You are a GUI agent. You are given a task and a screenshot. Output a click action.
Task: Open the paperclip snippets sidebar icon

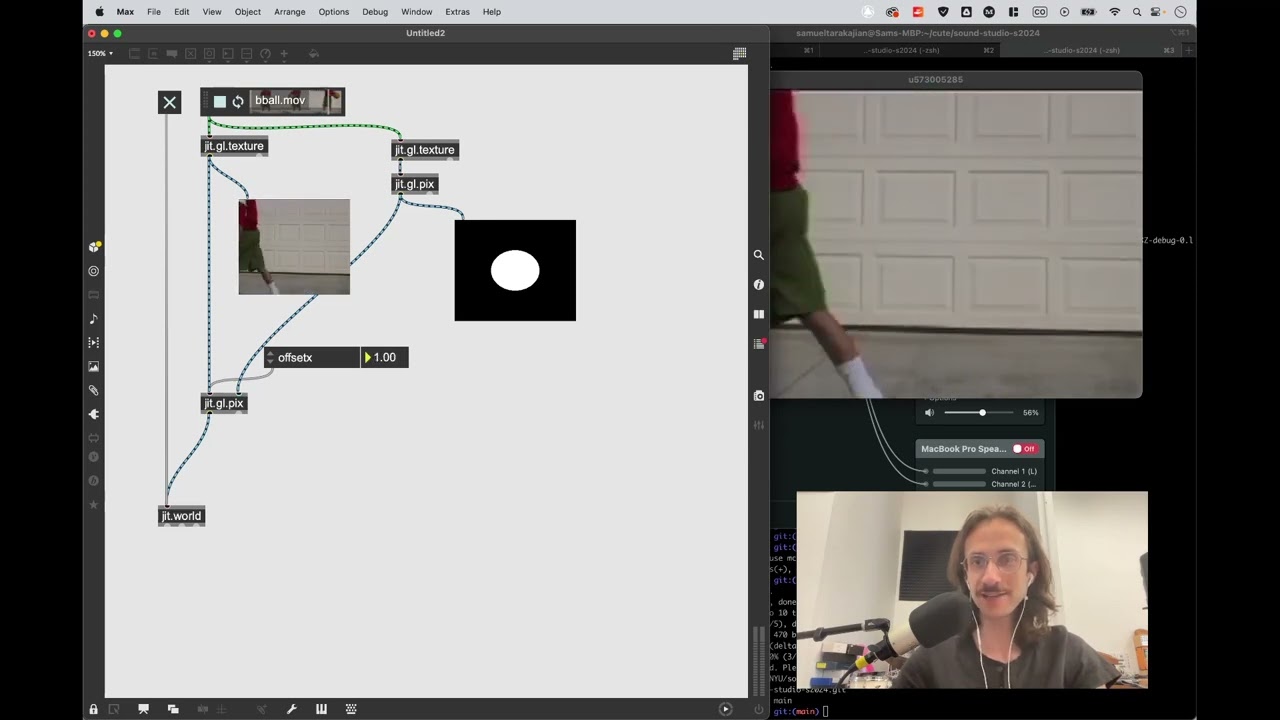(94, 391)
